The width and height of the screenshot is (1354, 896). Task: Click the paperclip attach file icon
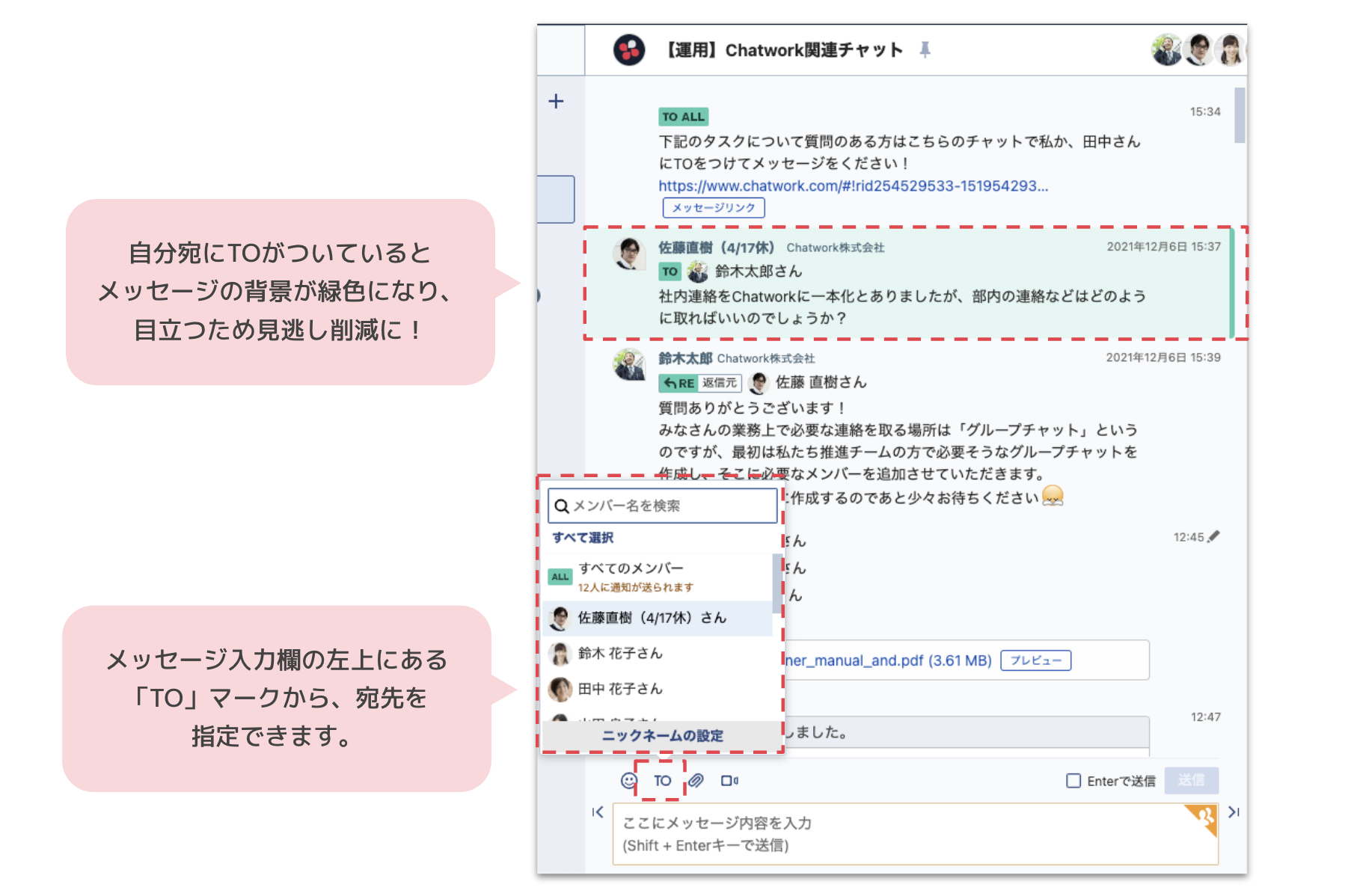696,781
